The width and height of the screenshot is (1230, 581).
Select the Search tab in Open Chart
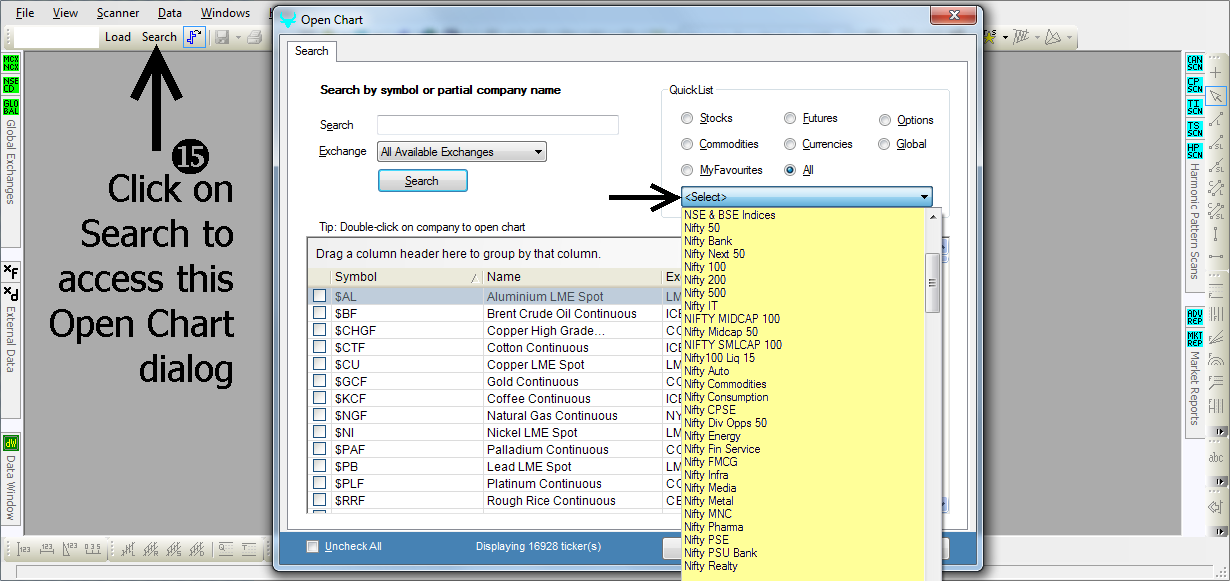[312, 51]
